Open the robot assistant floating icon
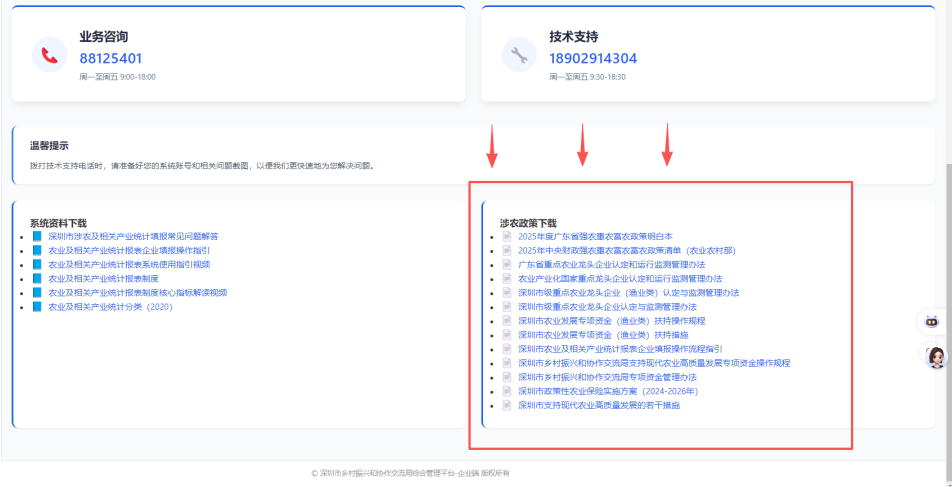Image resolution: width=952 pixels, height=487 pixels. 934,322
